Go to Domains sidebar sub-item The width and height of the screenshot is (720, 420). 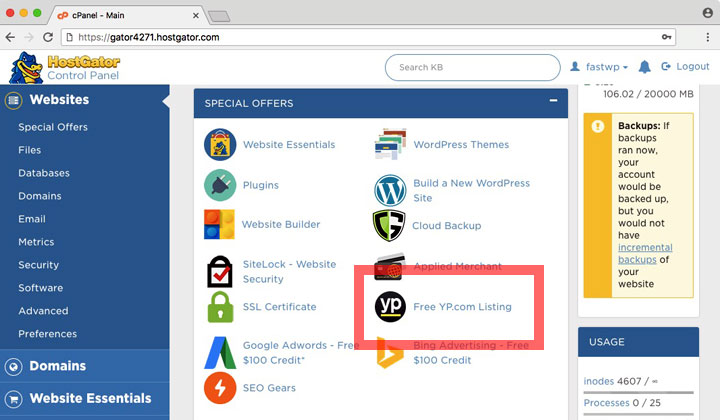tap(40, 196)
